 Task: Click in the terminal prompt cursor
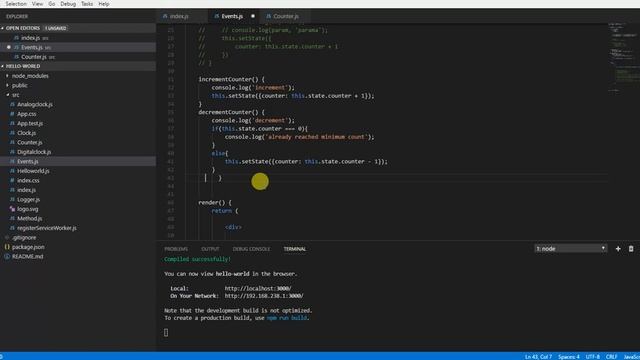166,333
